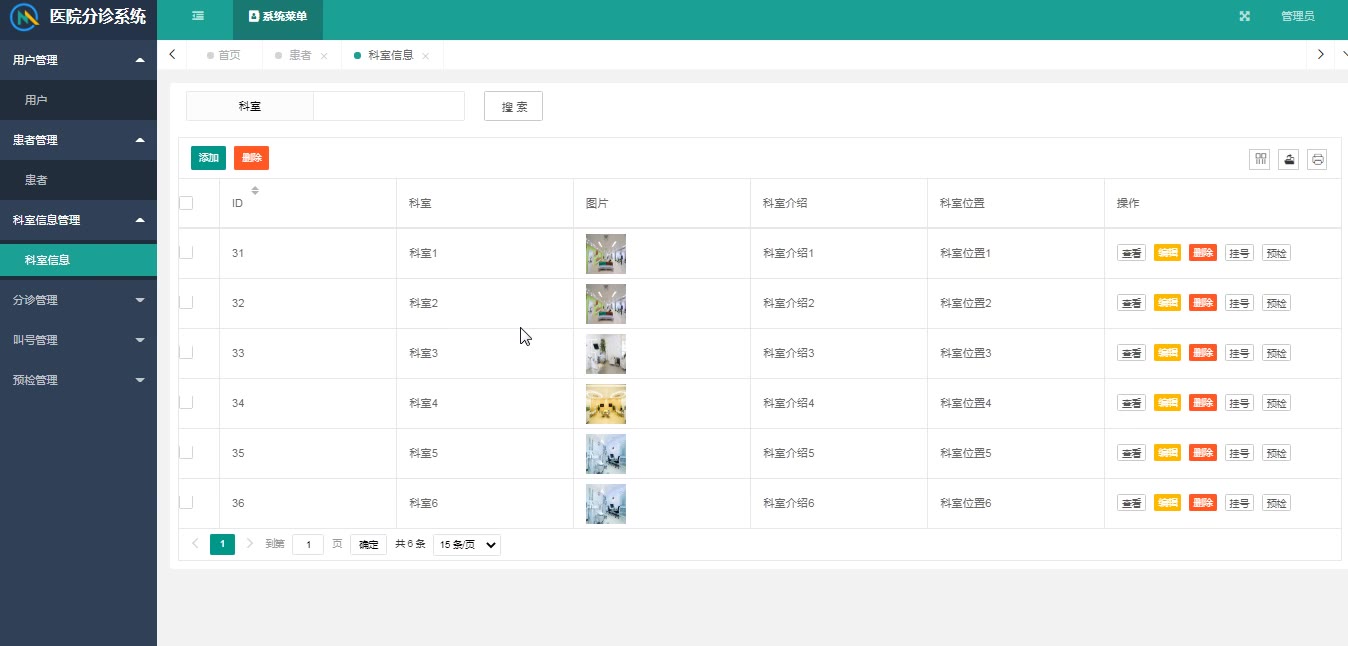Check the checkbox for row 31
Screen dimensions: 1348x646
click(x=186, y=252)
